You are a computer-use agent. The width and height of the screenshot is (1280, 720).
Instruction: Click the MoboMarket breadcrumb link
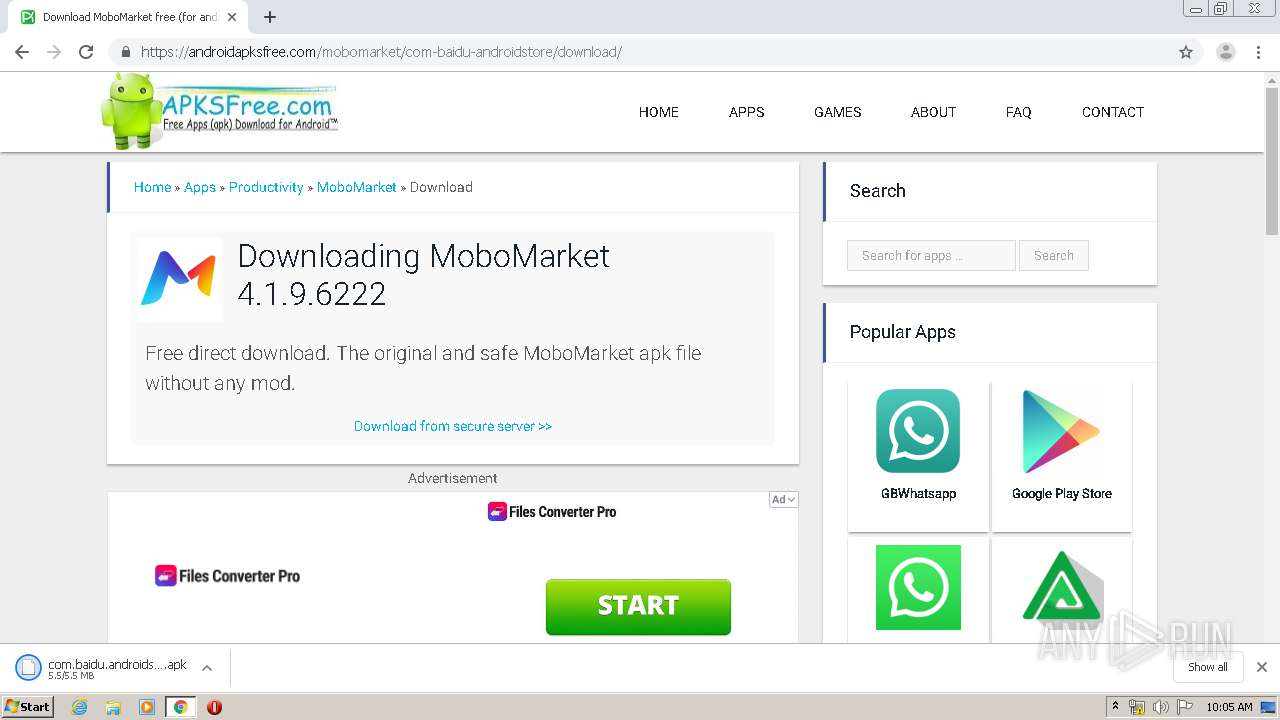[x=357, y=187]
